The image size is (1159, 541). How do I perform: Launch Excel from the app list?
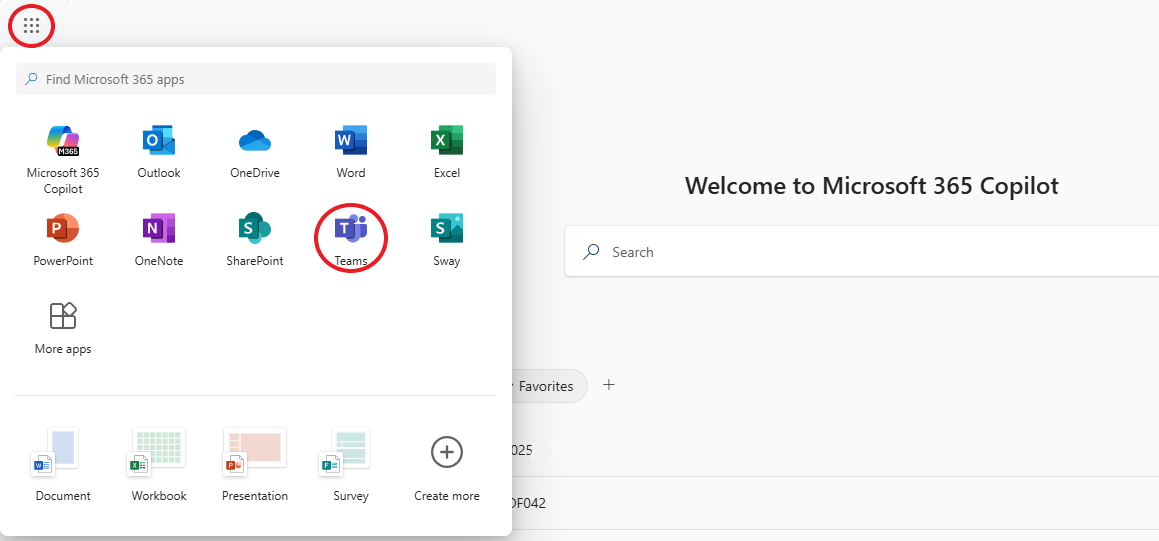point(447,152)
